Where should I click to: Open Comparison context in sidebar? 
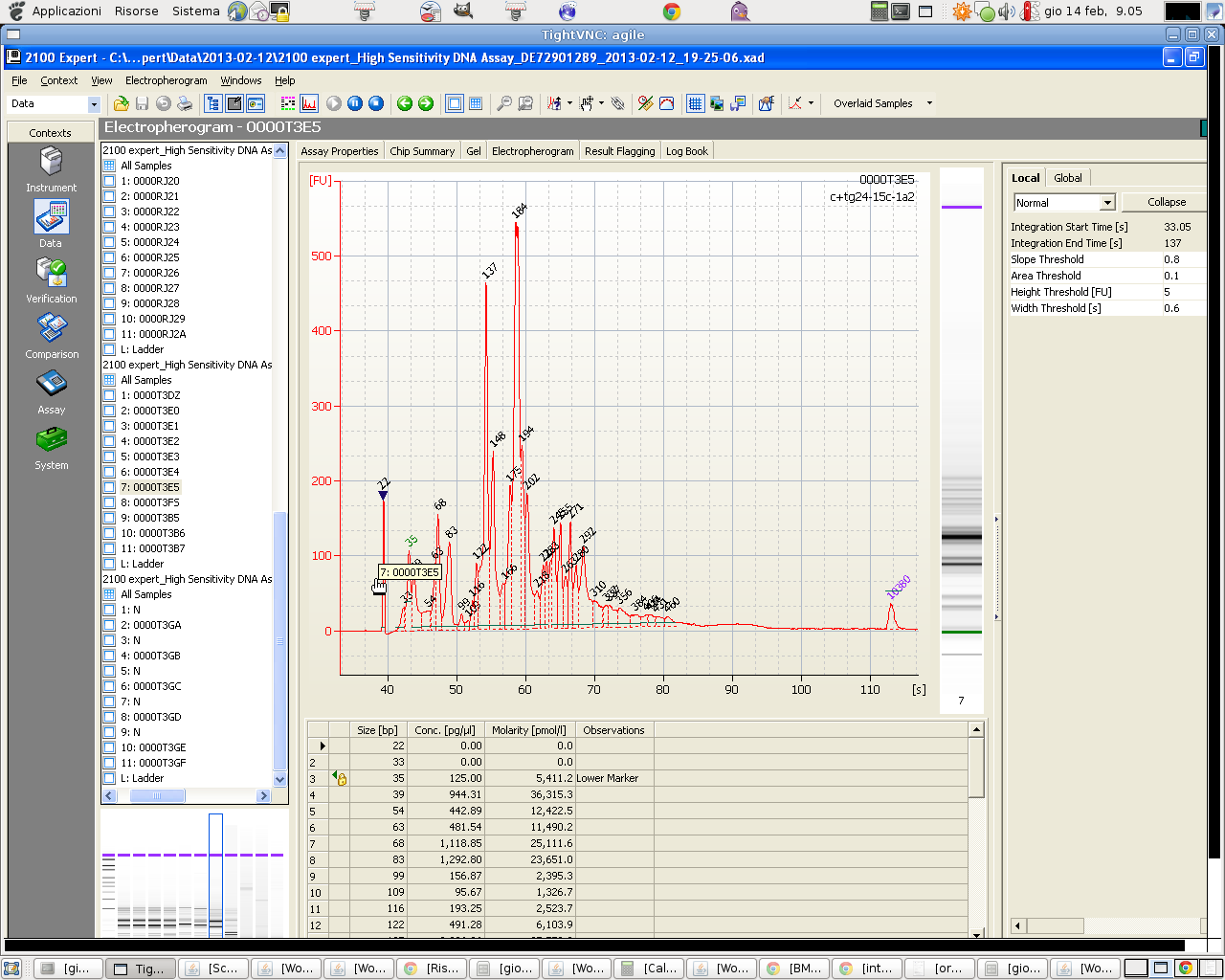tap(52, 336)
